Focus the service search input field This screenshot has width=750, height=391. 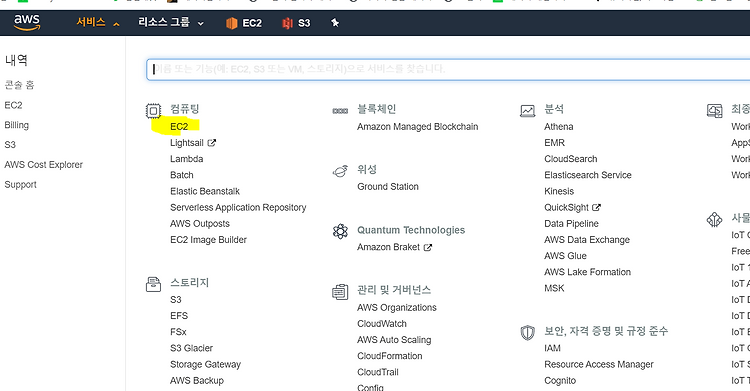point(448,69)
